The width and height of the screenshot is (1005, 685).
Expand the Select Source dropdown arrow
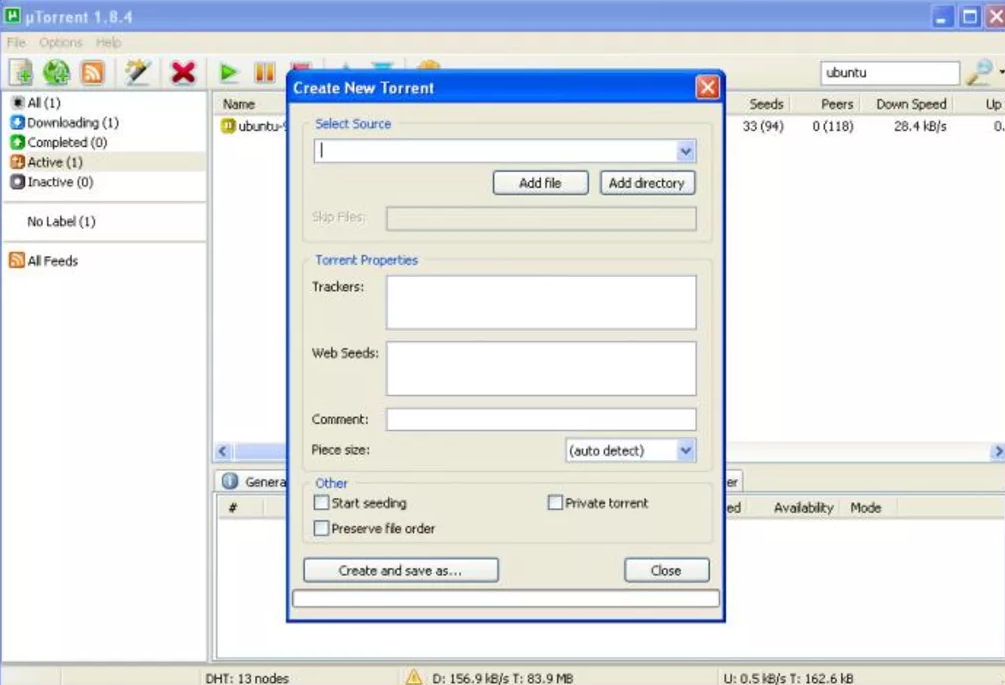[685, 151]
